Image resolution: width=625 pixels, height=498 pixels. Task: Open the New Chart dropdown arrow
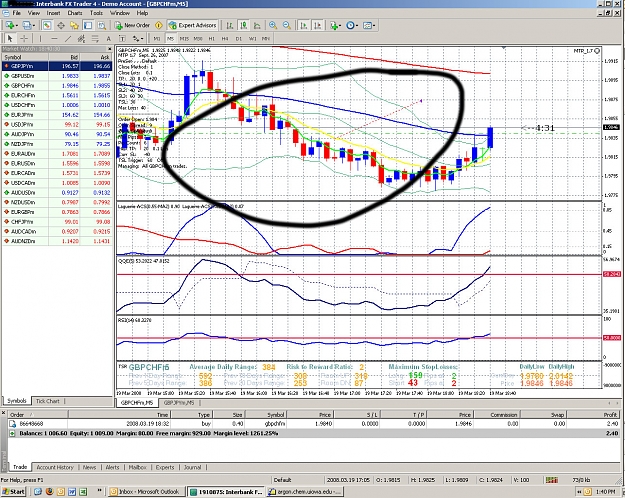click(16, 25)
